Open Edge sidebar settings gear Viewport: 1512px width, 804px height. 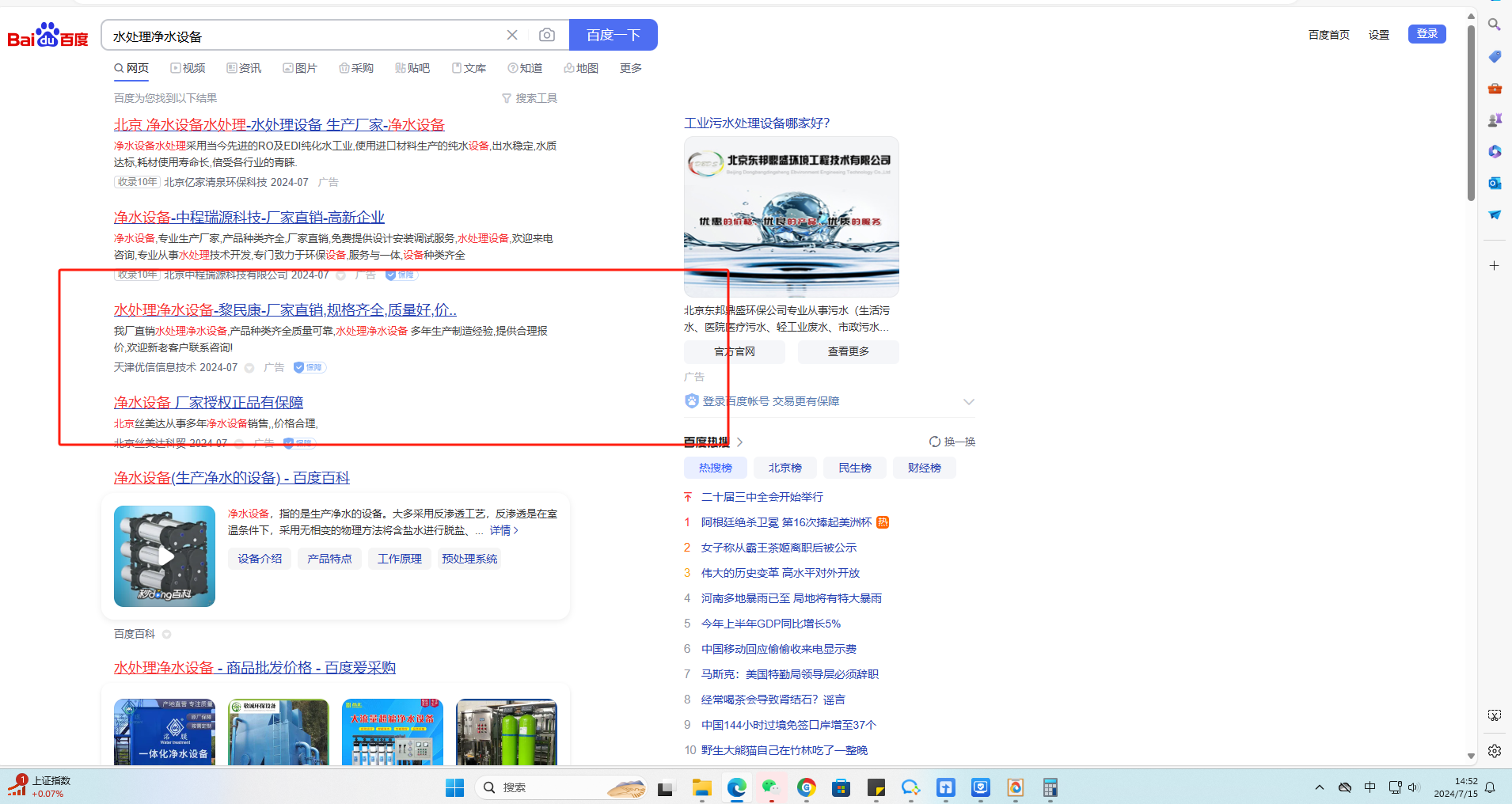[1495, 751]
